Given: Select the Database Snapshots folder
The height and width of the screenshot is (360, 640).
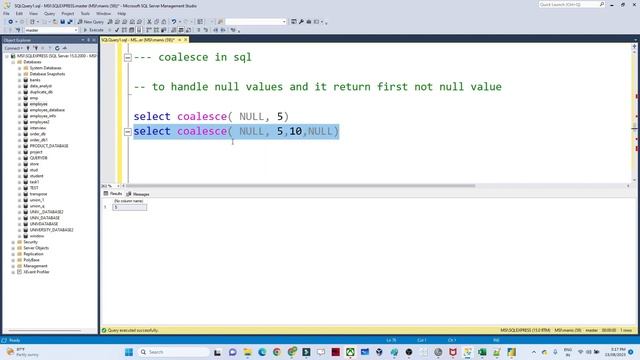Looking at the screenshot, I should point(47,74).
